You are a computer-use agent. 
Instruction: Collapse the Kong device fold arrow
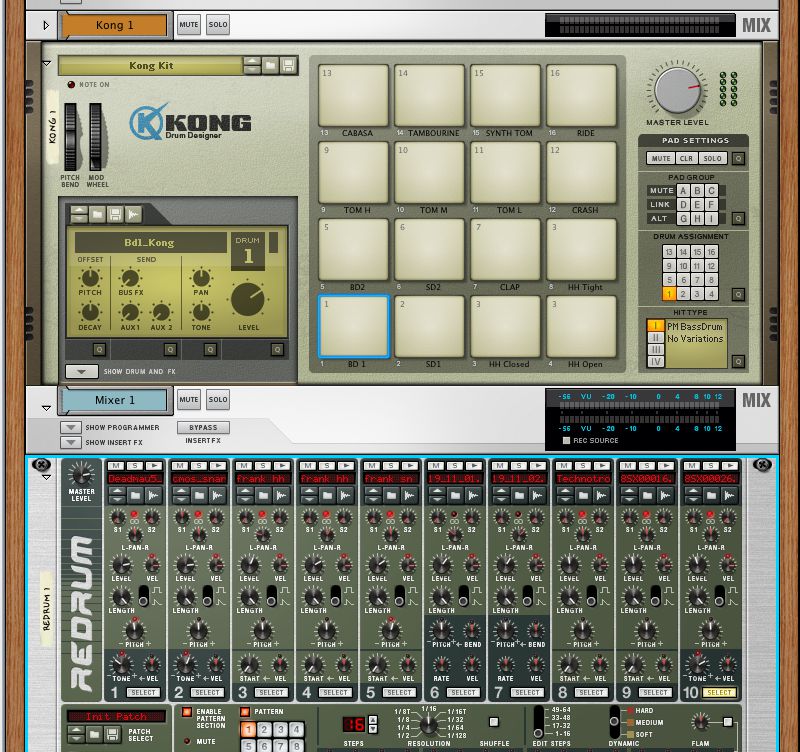tap(46, 64)
